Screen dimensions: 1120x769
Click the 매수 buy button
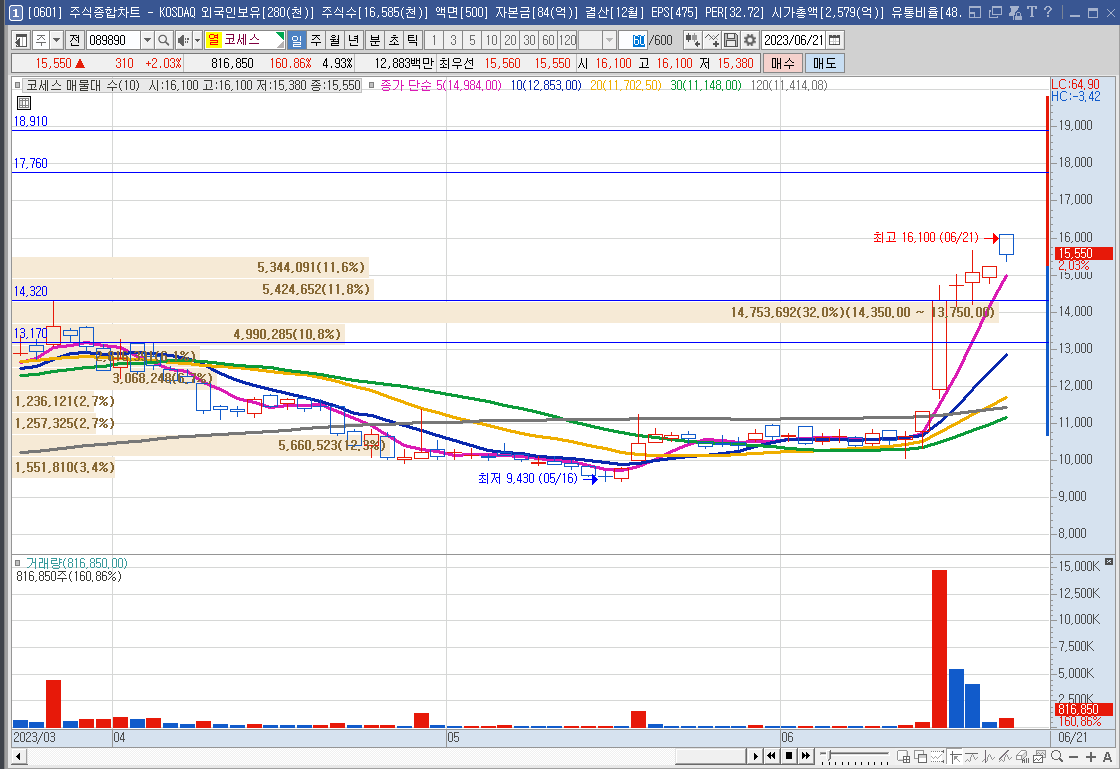pos(783,64)
